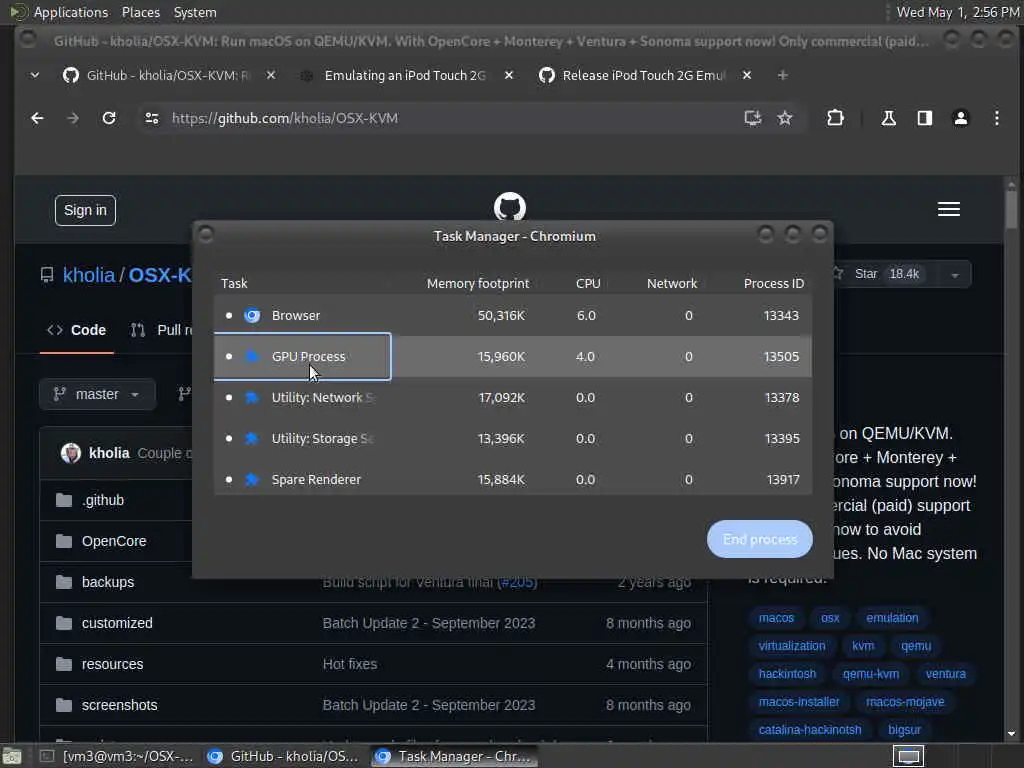Open Chrome Labs flask icon
This screenshot has width=1024, height=768.
[x=888, y=118]
